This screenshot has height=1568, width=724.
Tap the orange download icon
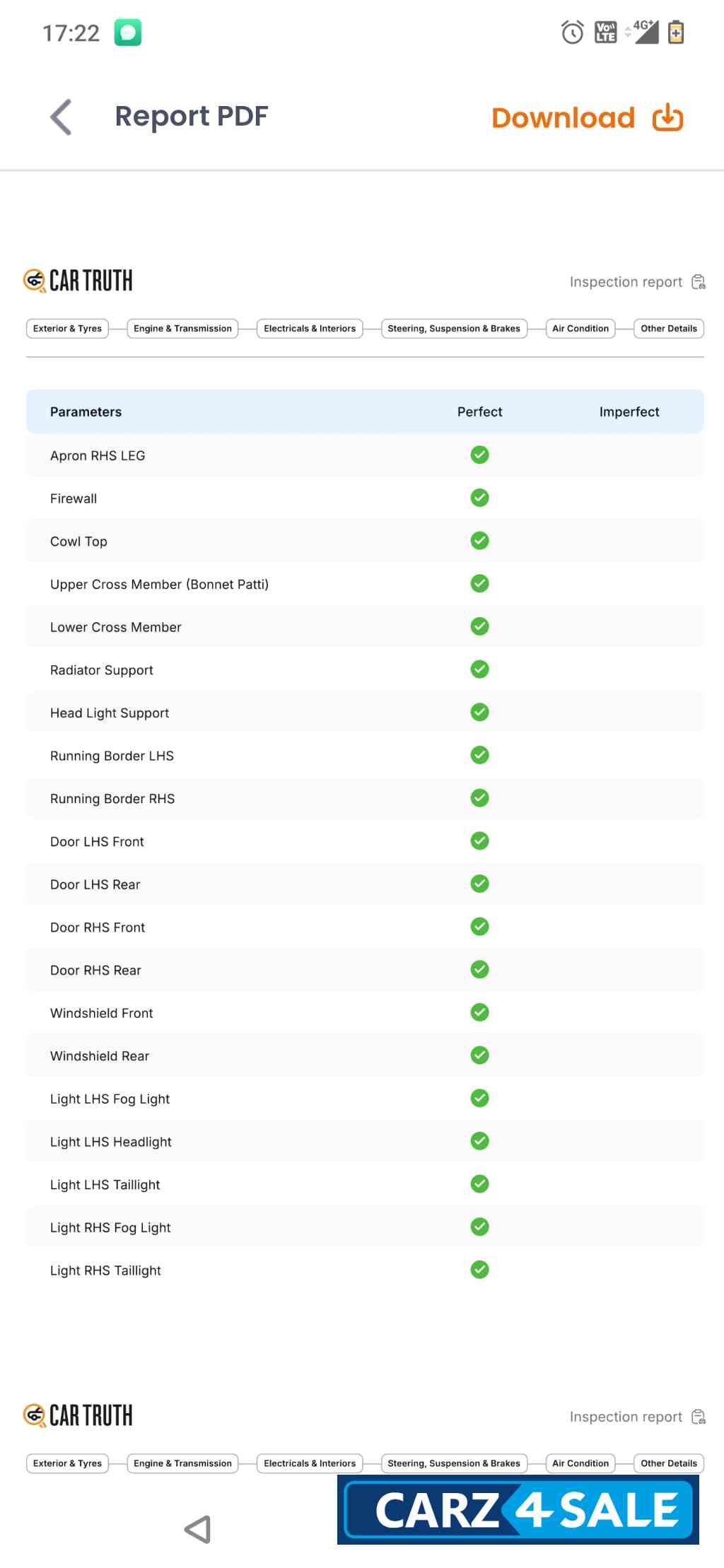(x=667, y=117)
